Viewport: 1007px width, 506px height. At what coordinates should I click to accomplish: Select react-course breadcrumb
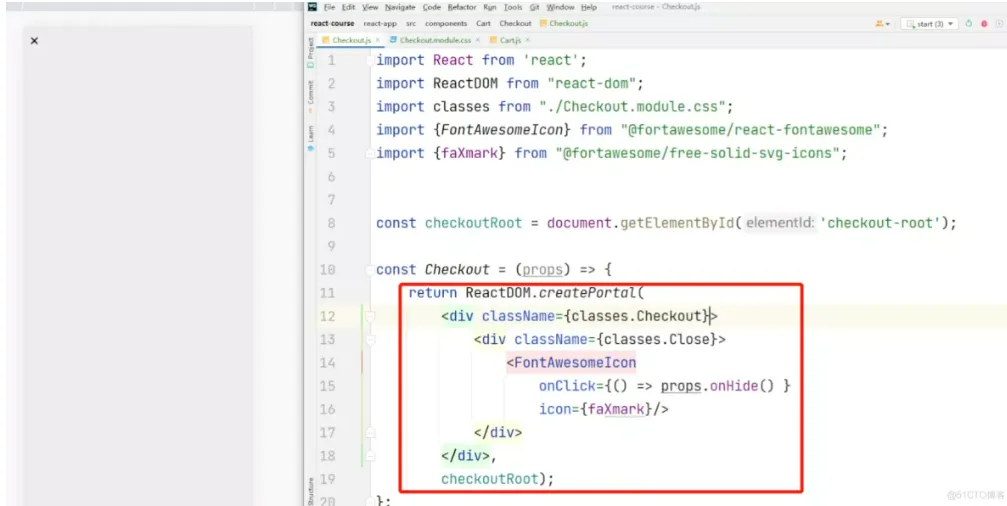332,23
